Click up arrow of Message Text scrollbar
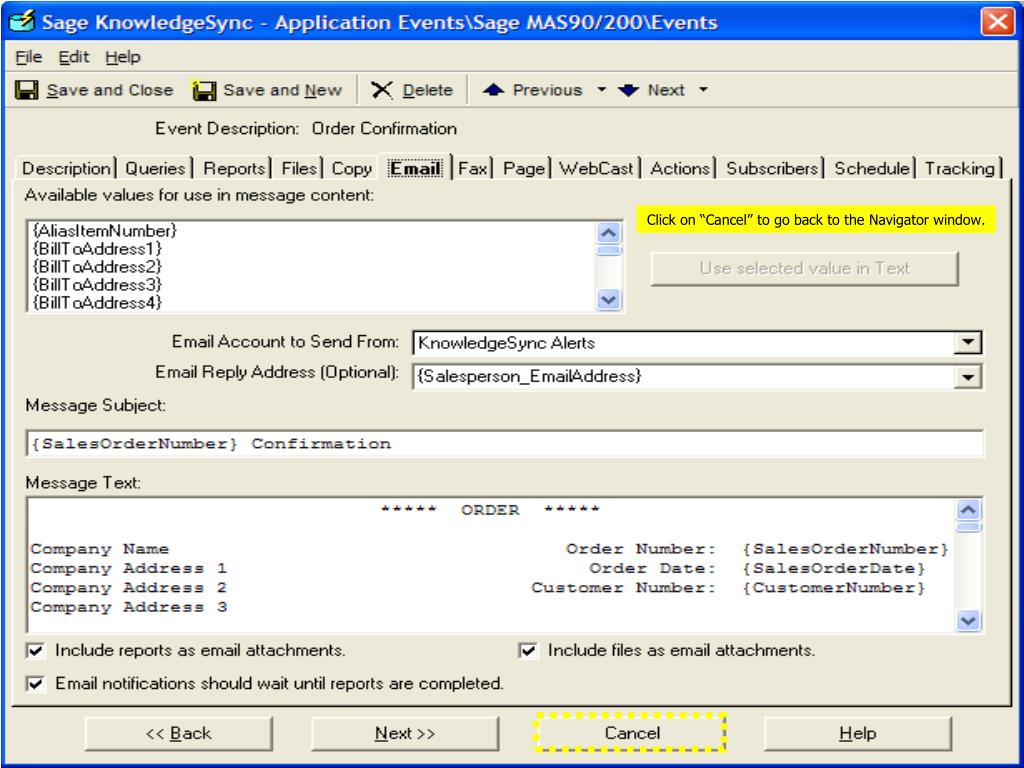 968,509
